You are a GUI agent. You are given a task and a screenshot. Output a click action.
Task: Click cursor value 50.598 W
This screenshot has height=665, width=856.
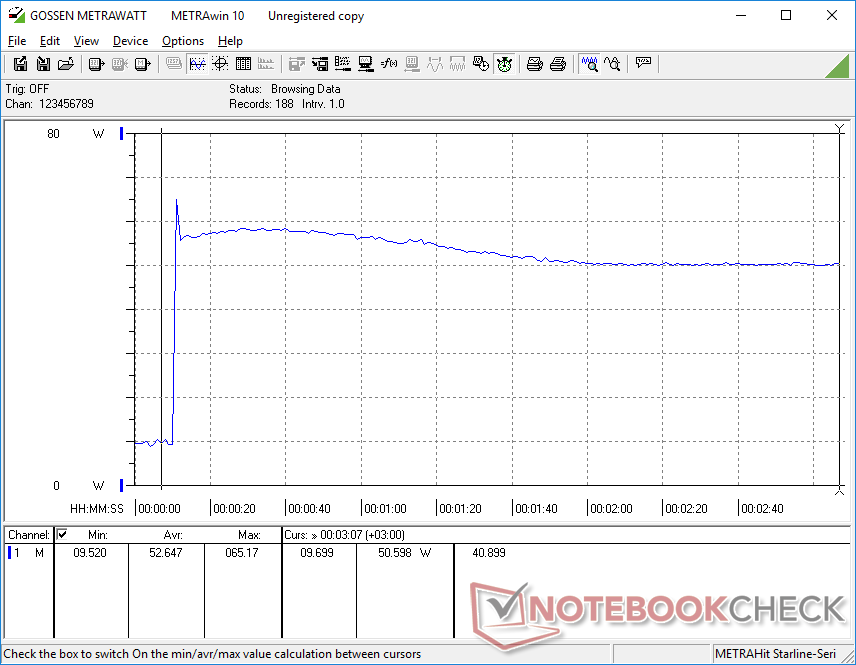(x=405, y=553)
